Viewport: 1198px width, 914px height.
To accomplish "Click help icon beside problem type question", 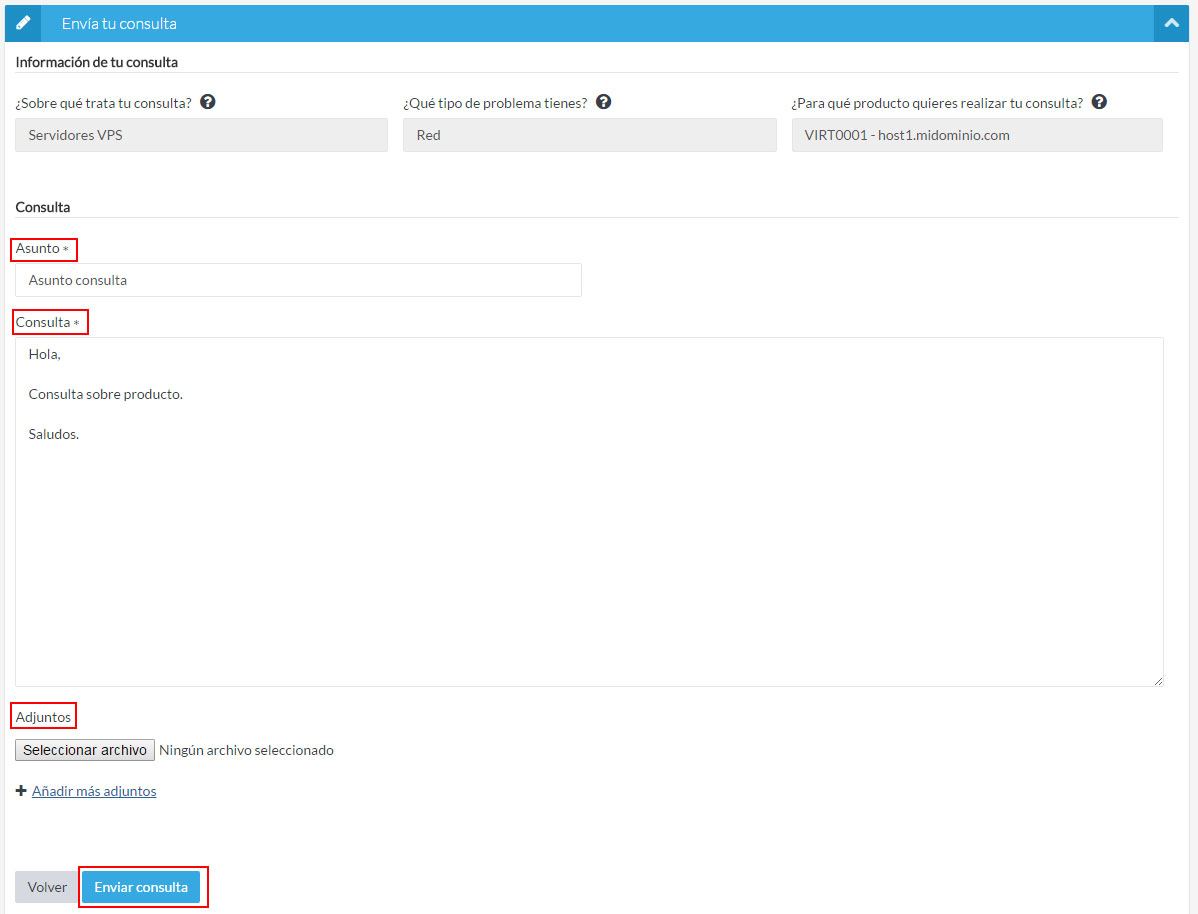I will pos(603,102).
